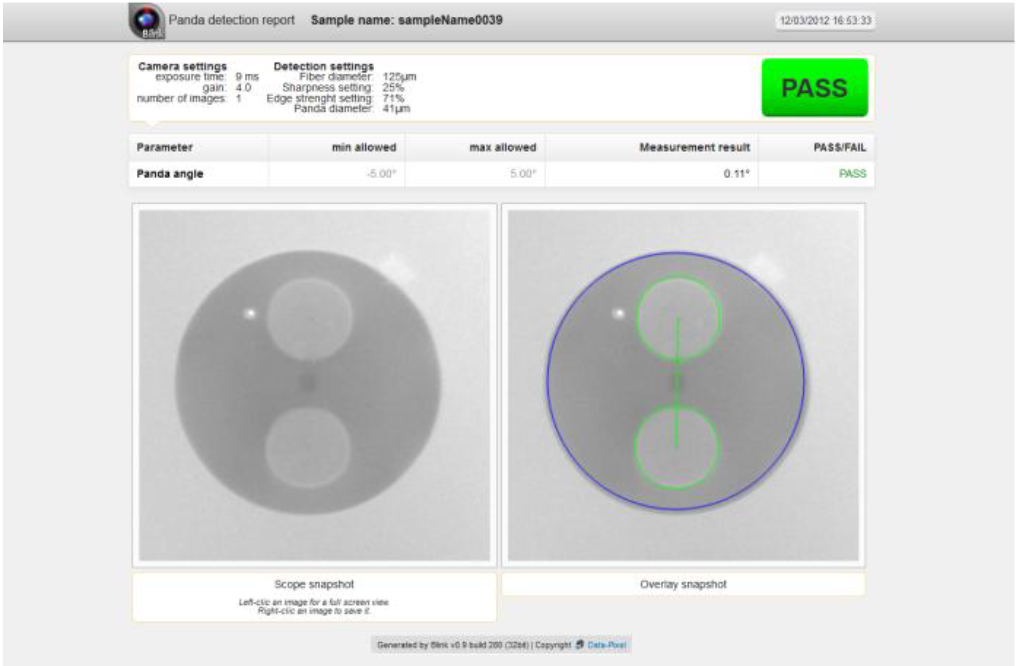The width and height of the screenshot is (1016, 666).
Task: Click the min allowed column header
Action: coord(364,147)
